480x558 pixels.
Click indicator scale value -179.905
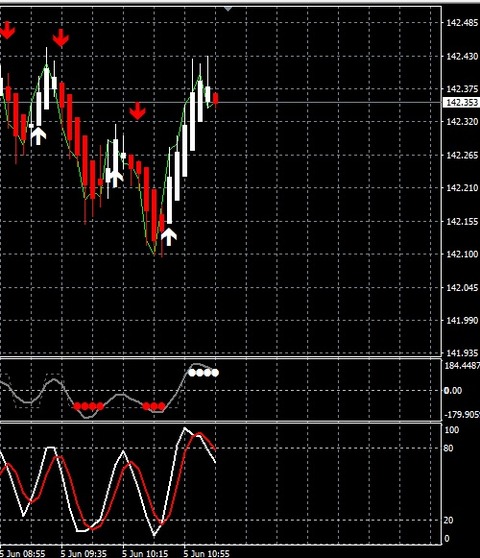462,415
